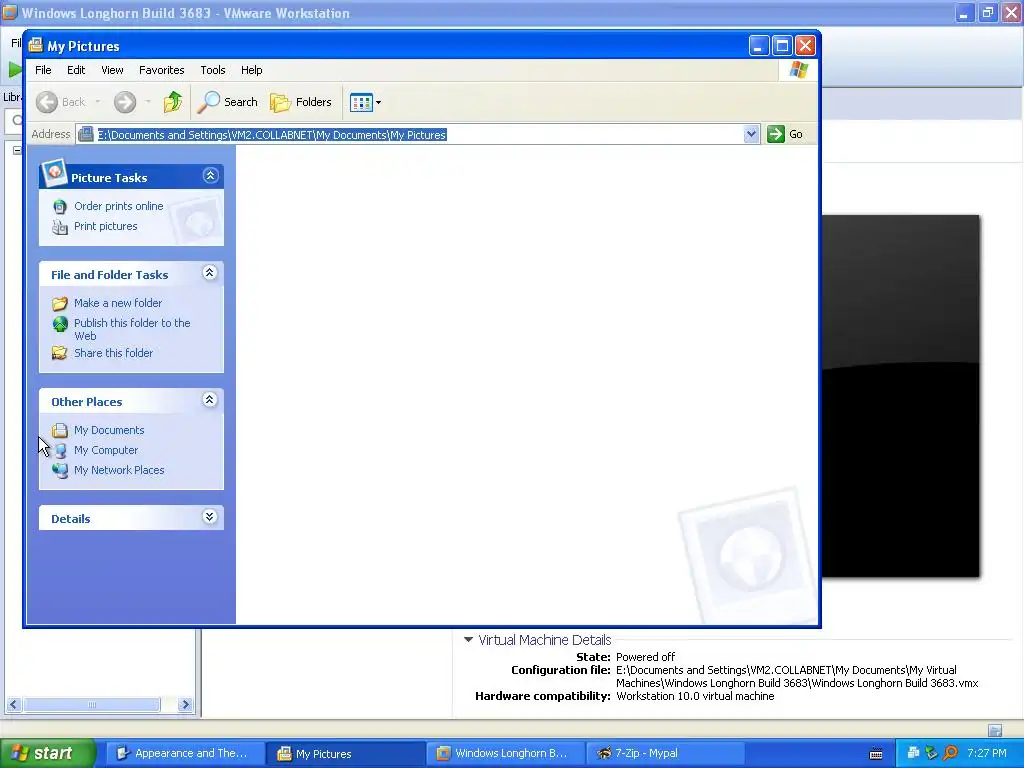This screenshot has height=768, width=1024.
Task: Open the Help menu
Action: 251,70
